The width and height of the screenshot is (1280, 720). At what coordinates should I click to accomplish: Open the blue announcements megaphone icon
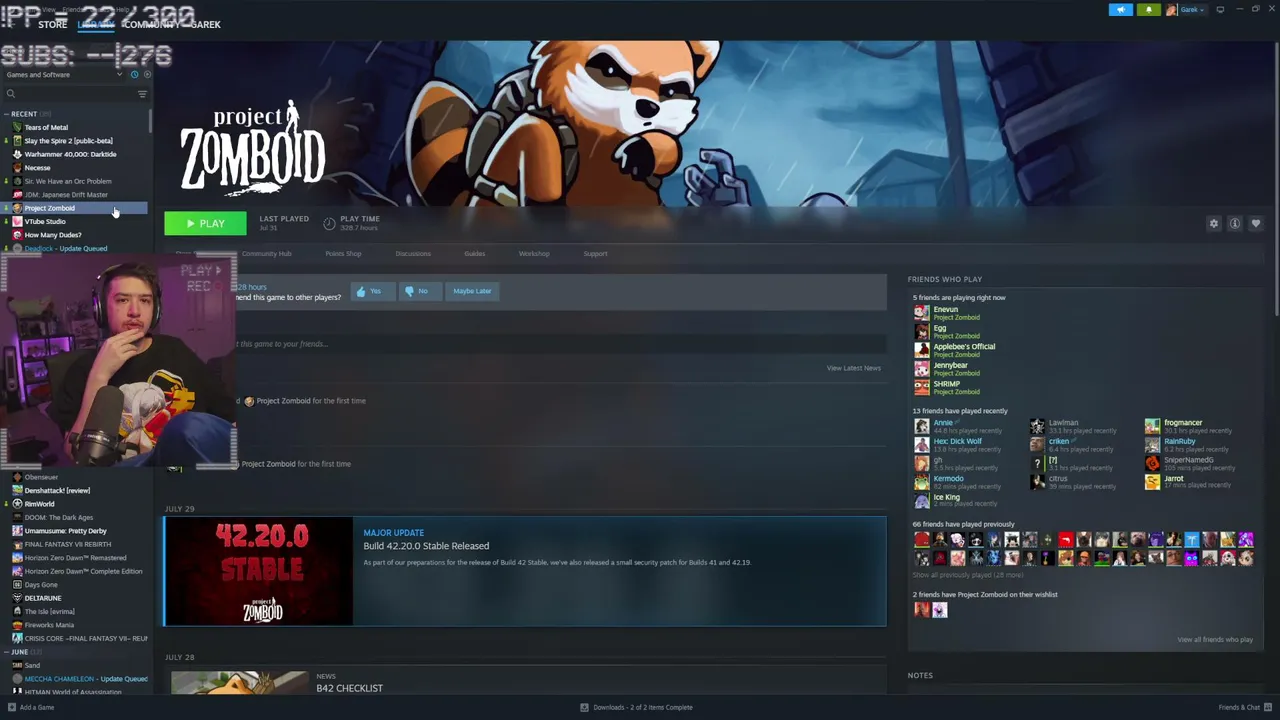tap(1120, 10)
